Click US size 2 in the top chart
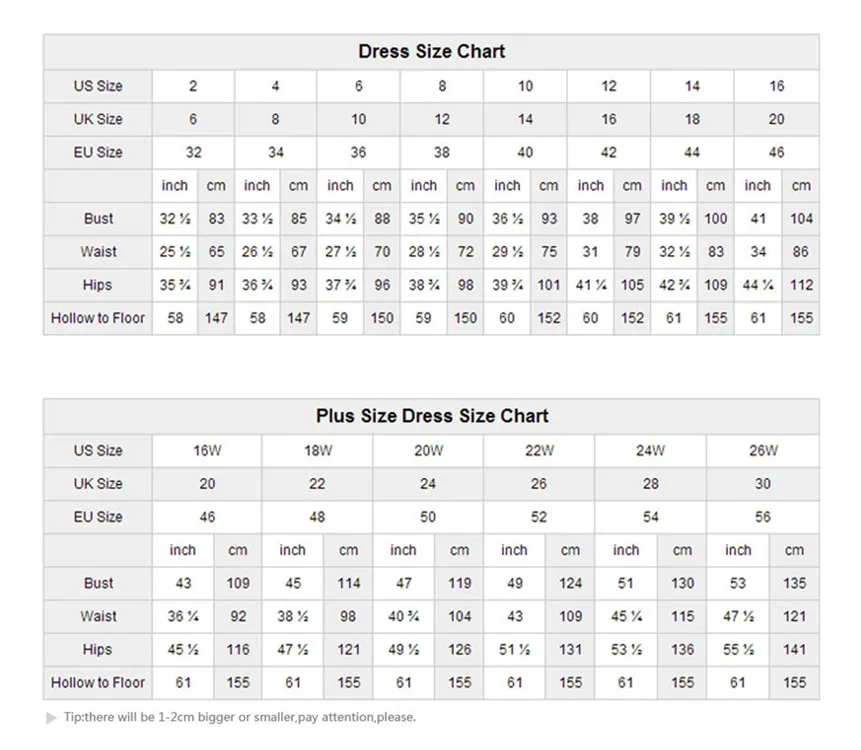The width and height of the screenshot is (861, 750). pos(193,86)
